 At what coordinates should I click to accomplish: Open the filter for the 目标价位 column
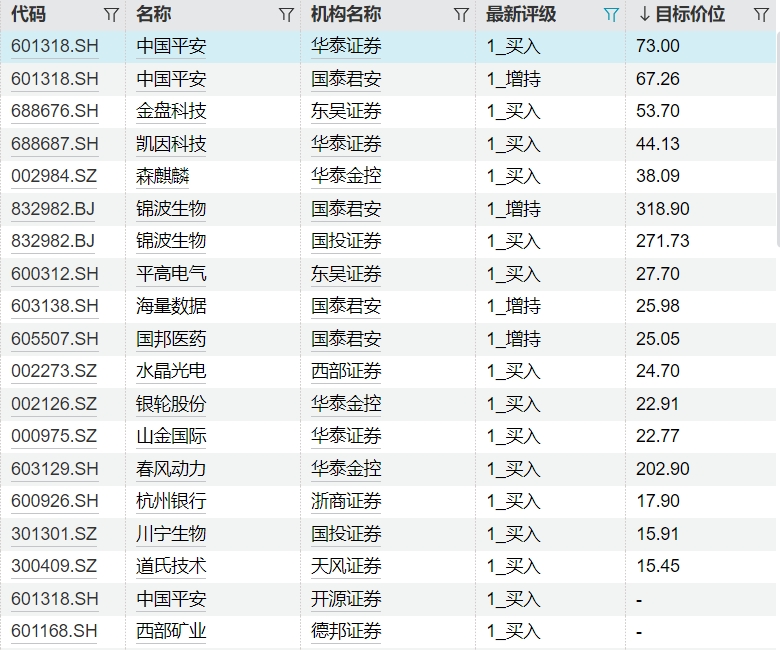click(761, 15)
